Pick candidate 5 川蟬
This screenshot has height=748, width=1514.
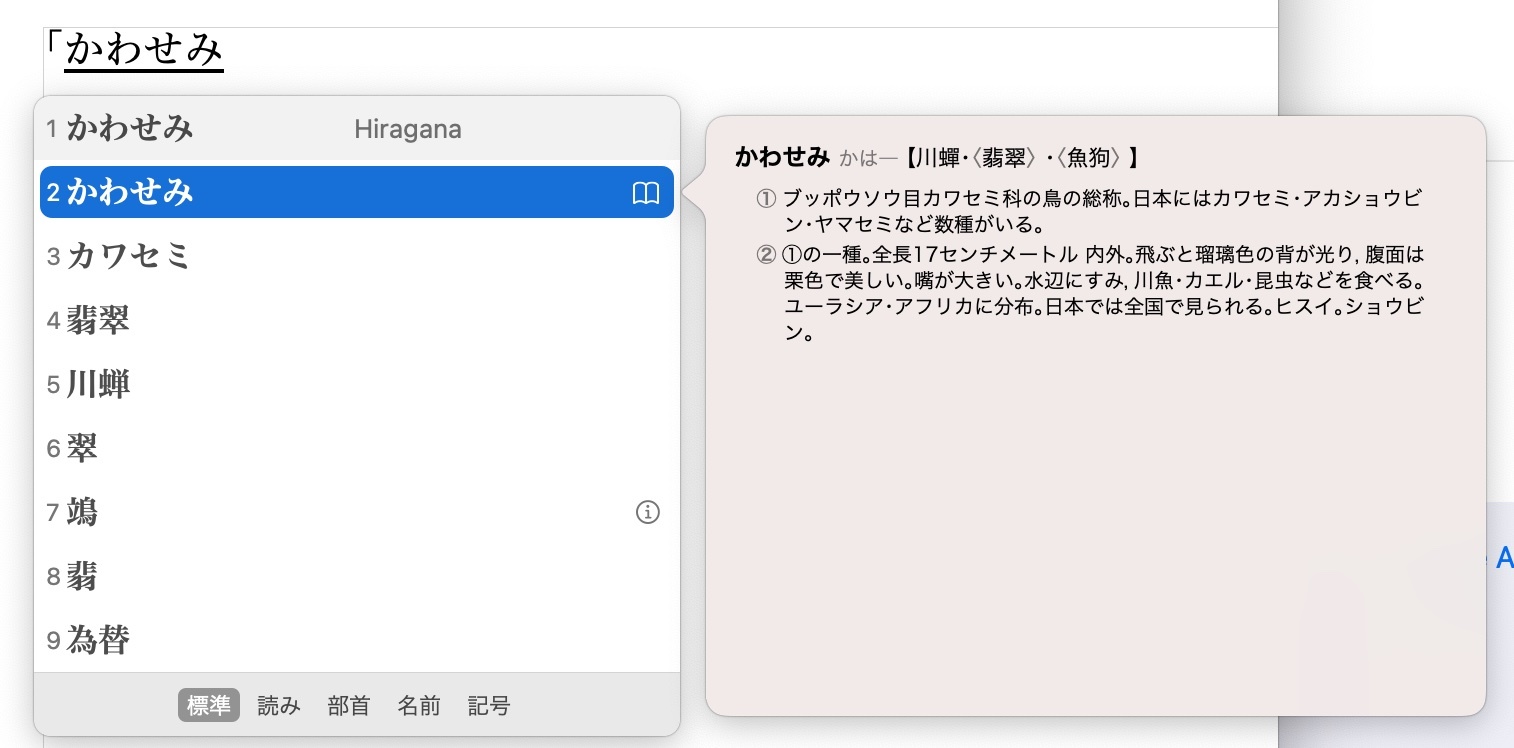98,385
